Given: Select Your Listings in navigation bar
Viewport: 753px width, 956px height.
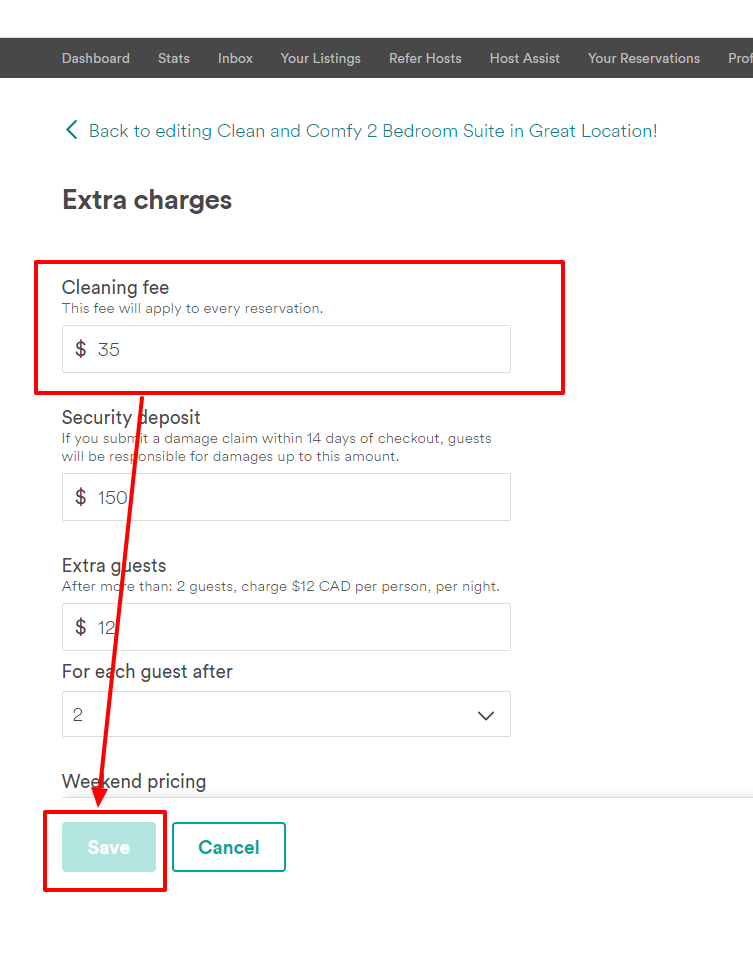Looking at the screenshot, I should pyautogui.click(x=321, y=58).
